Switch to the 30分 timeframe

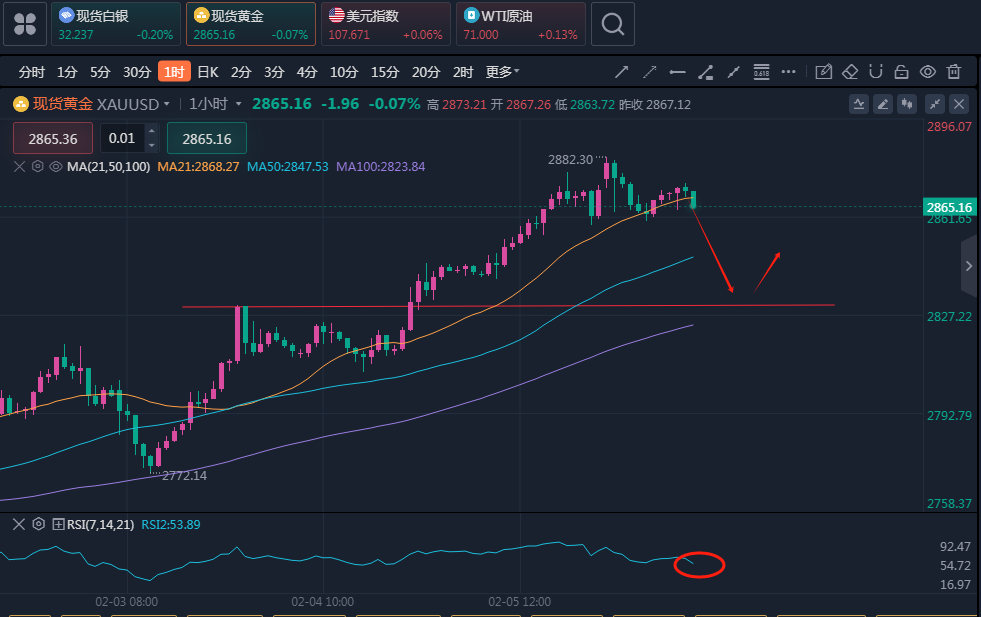[137, 72]
